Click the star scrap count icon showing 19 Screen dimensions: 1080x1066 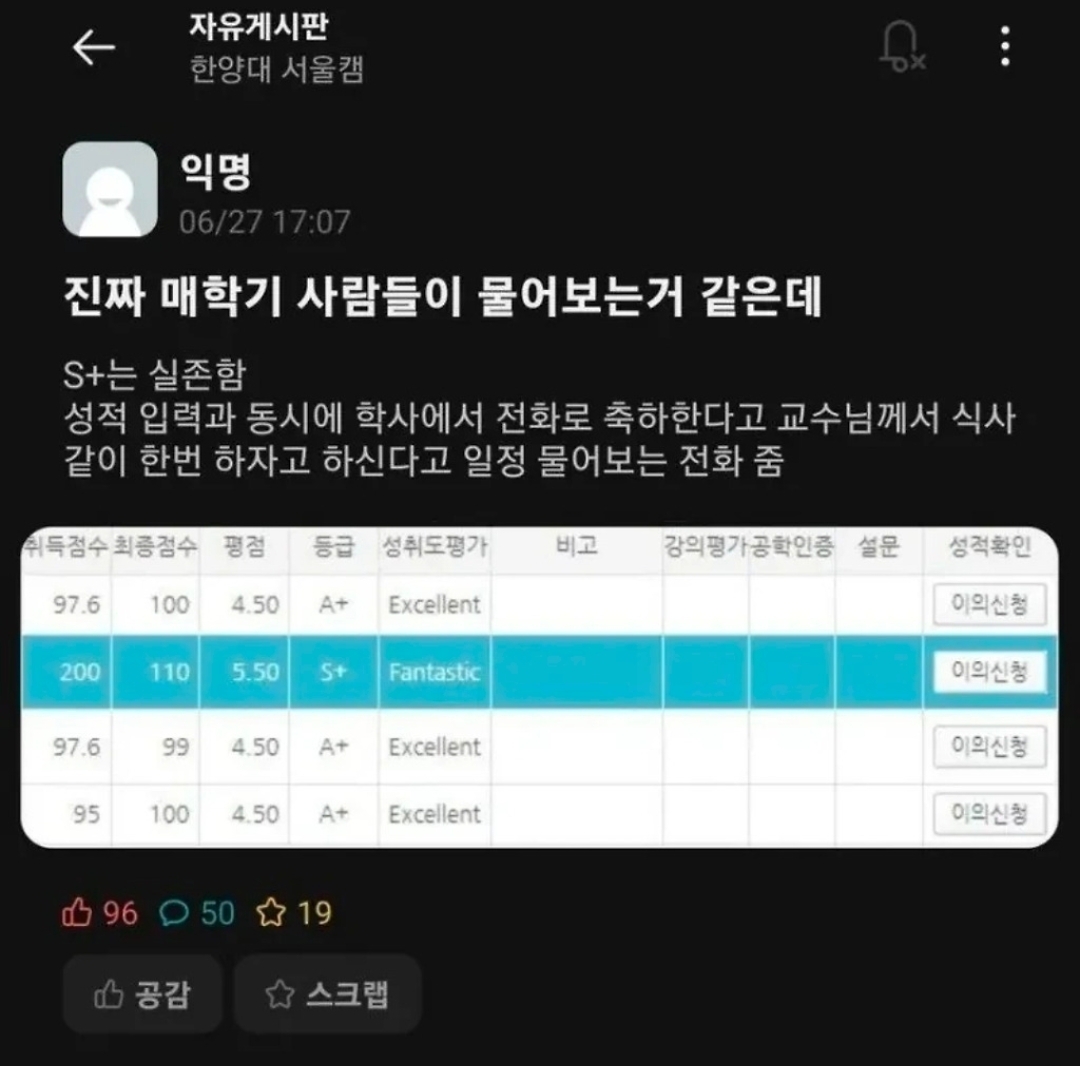pos(271,912)
